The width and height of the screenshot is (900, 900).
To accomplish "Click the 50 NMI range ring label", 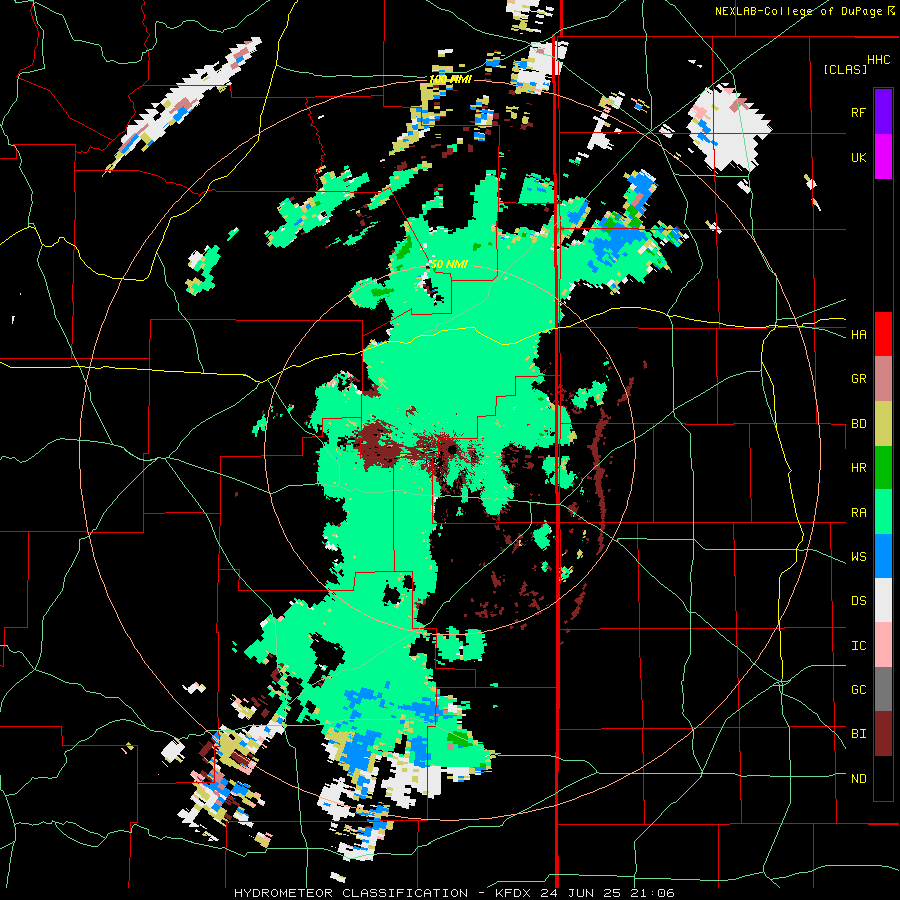I will click(x=450, y=265).
